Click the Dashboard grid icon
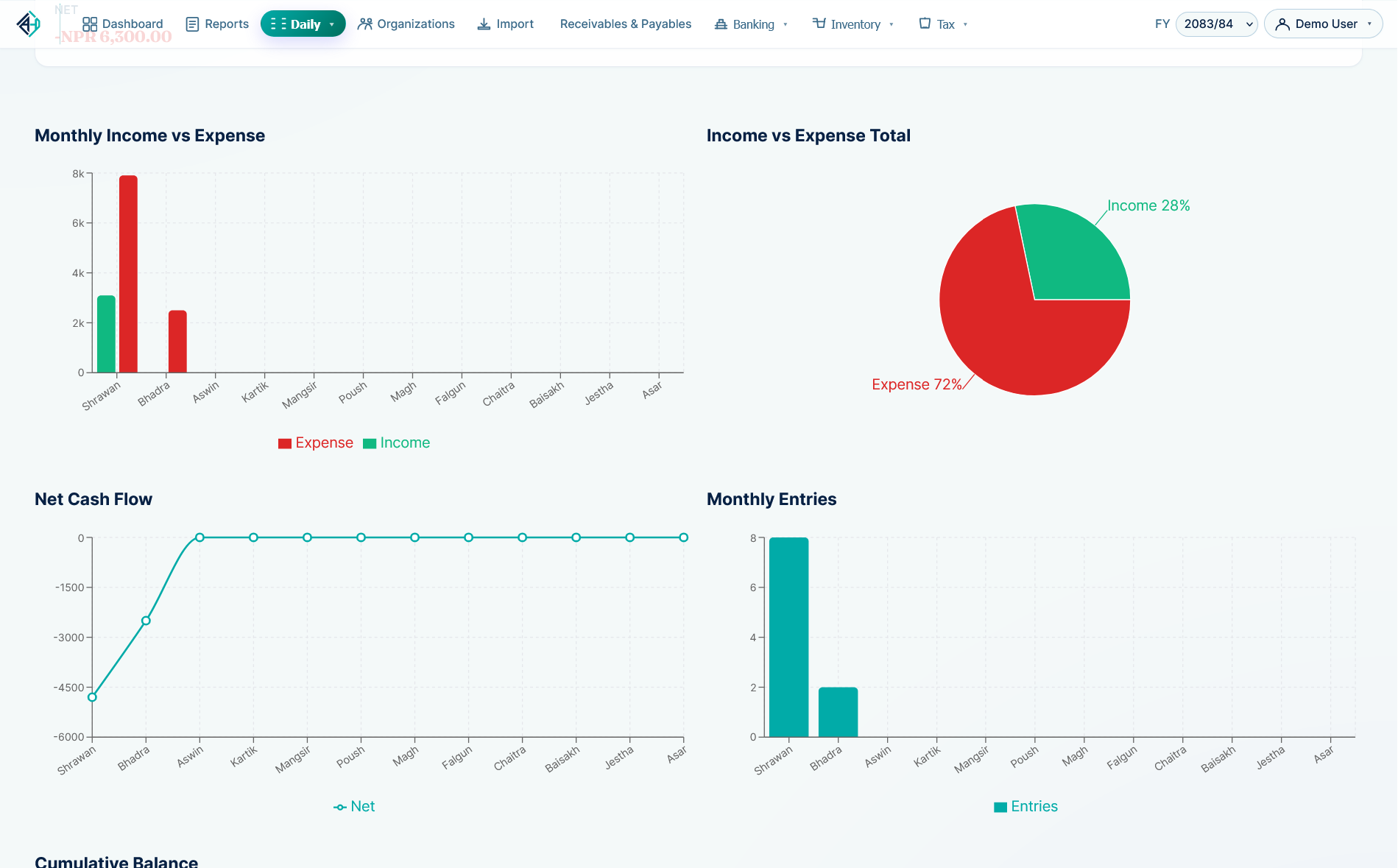Screen dimensions: 1398x868 tap(90, 24)
